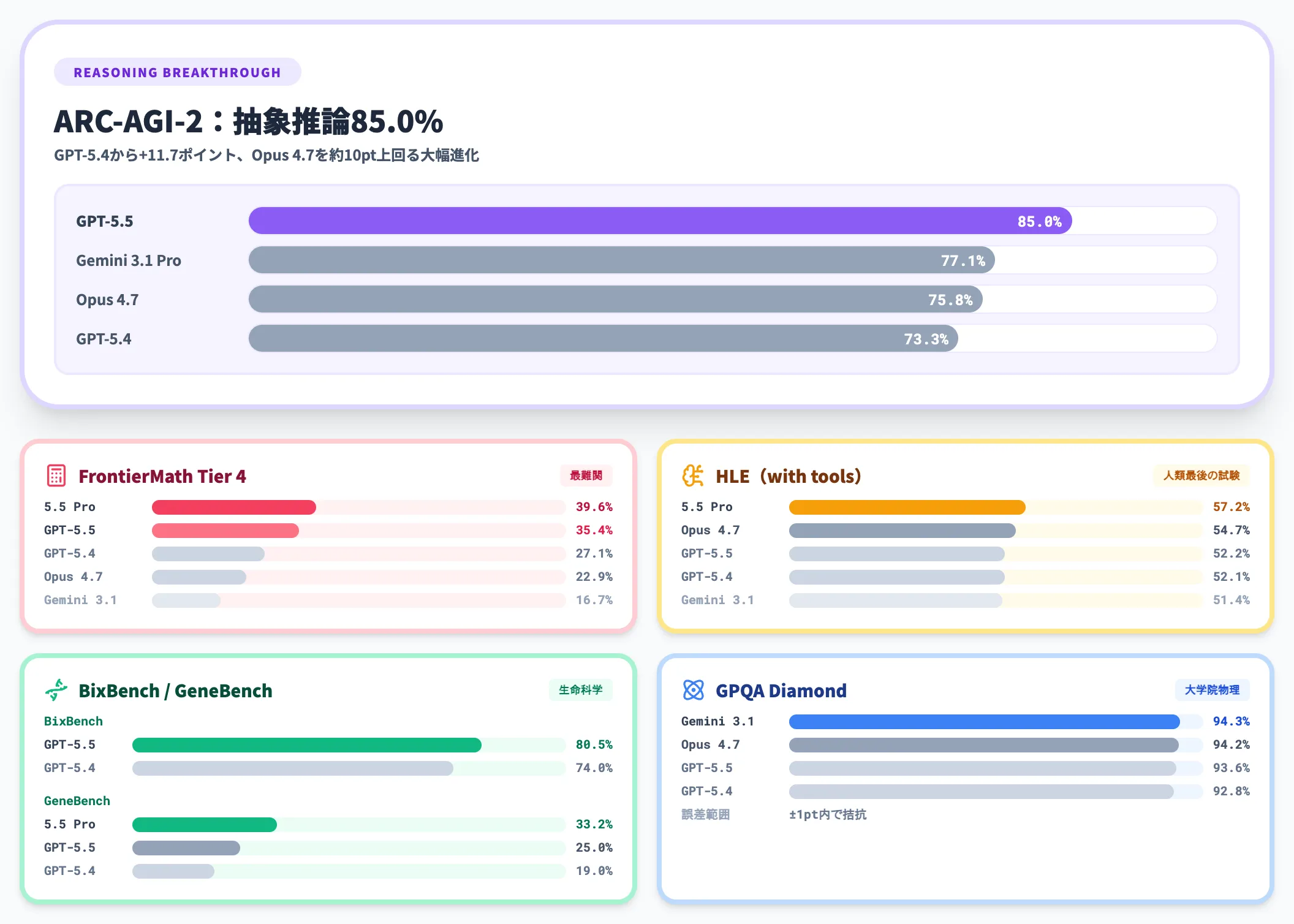This screenshot has height=924, width=1294.
Task: Click the 生命科学 tag on BixBench card
Action: (x=580, y=690)
